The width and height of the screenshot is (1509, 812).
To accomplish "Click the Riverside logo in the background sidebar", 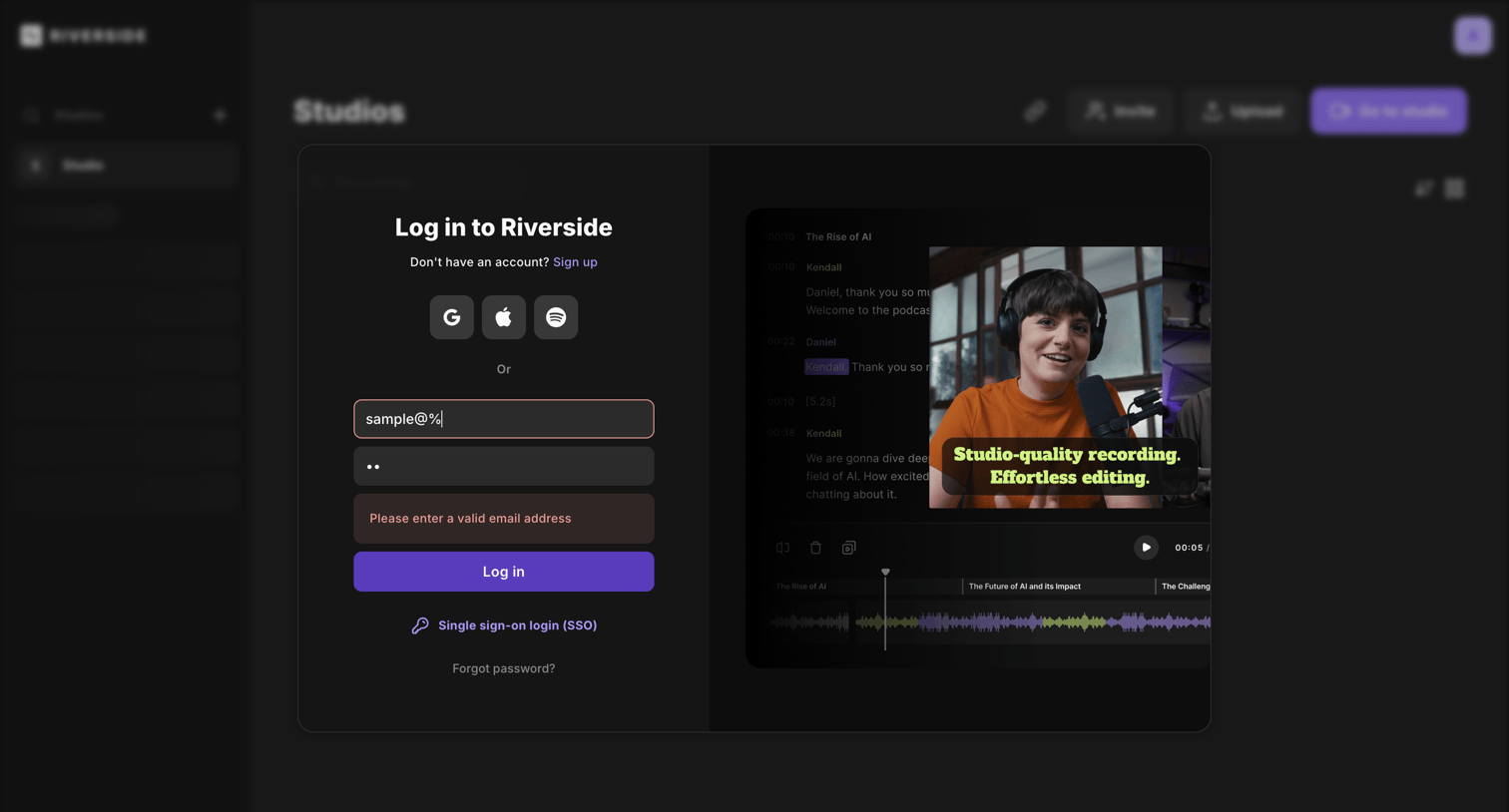I will click(x=83, y=36).
